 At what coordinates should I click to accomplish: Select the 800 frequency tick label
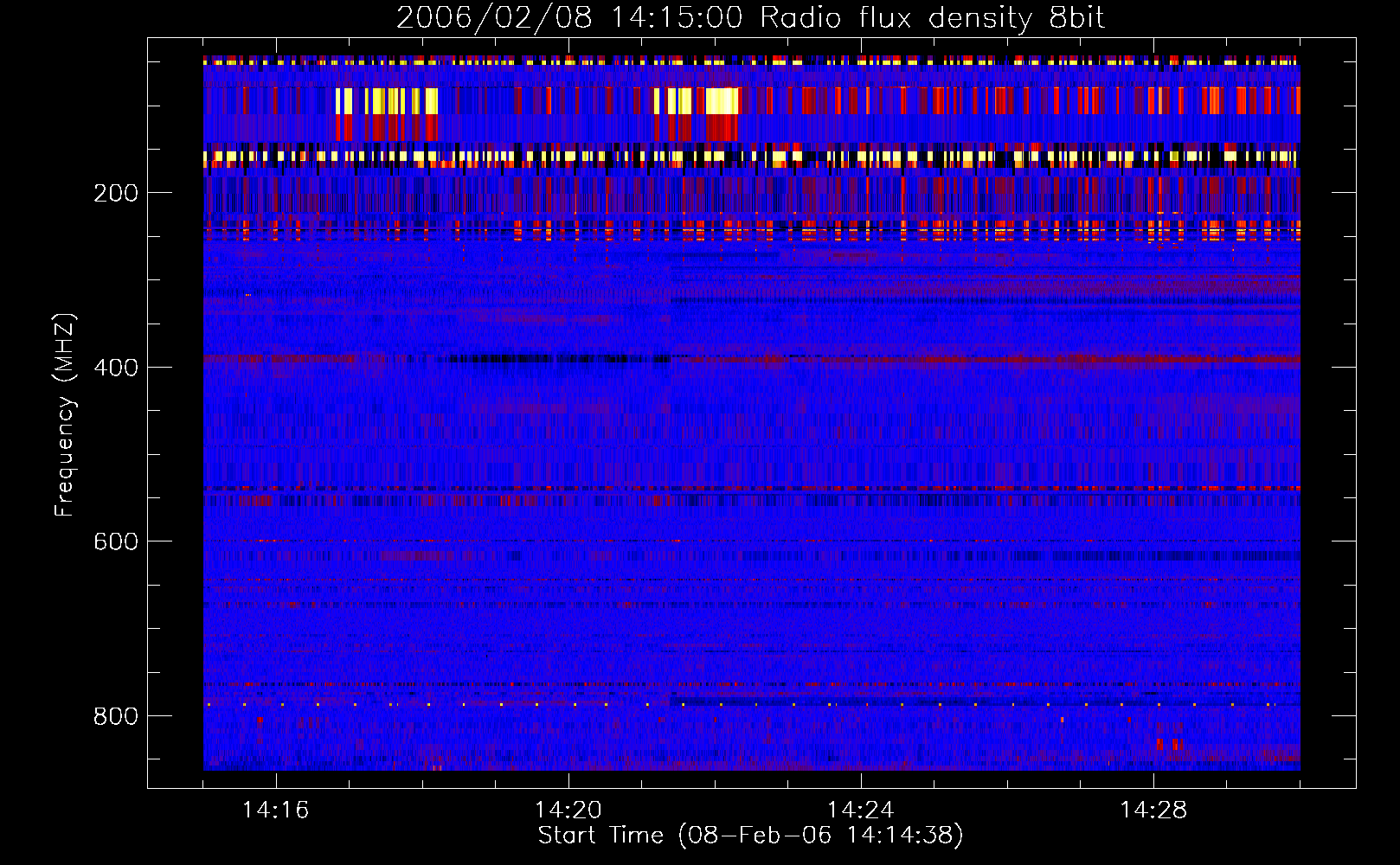tap(115, 716)
